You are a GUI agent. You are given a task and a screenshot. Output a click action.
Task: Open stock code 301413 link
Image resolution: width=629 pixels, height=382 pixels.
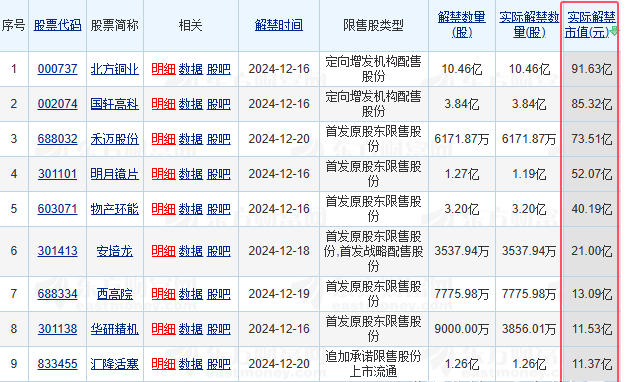(x=57, y=251)
